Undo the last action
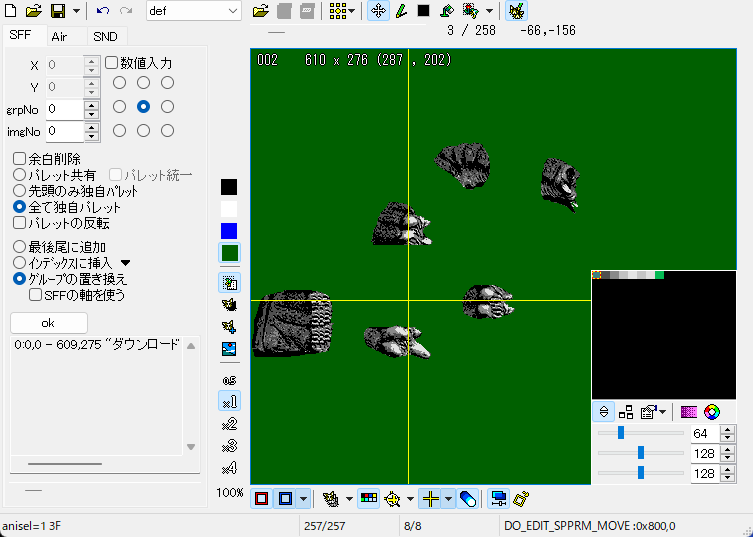 pos(102,11)
